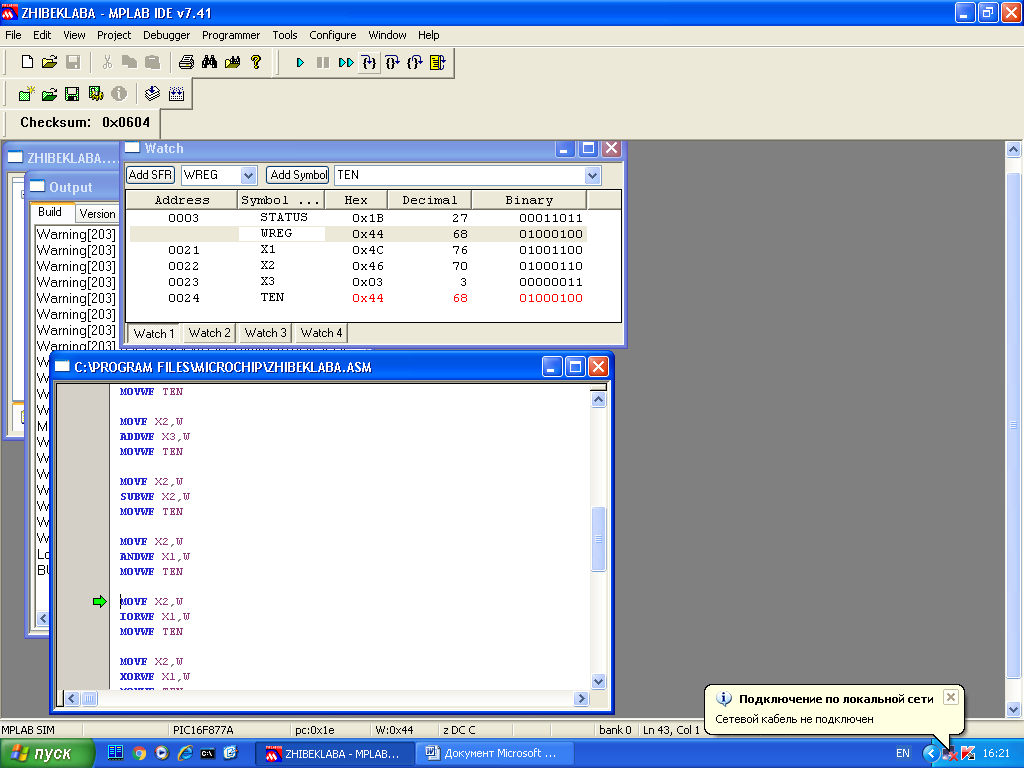
Task: Switch to the Watch 3 tab
Action: [x=265, y=333]
